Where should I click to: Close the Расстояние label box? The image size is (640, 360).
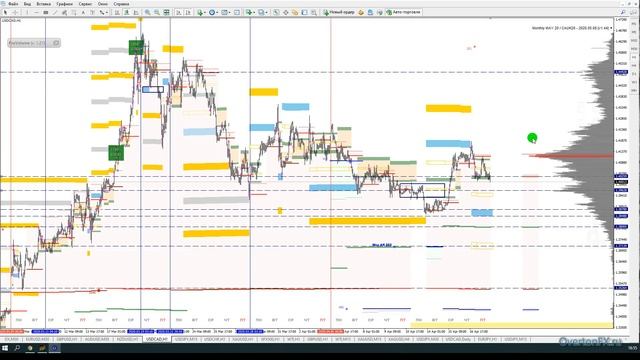pos(56,43)
